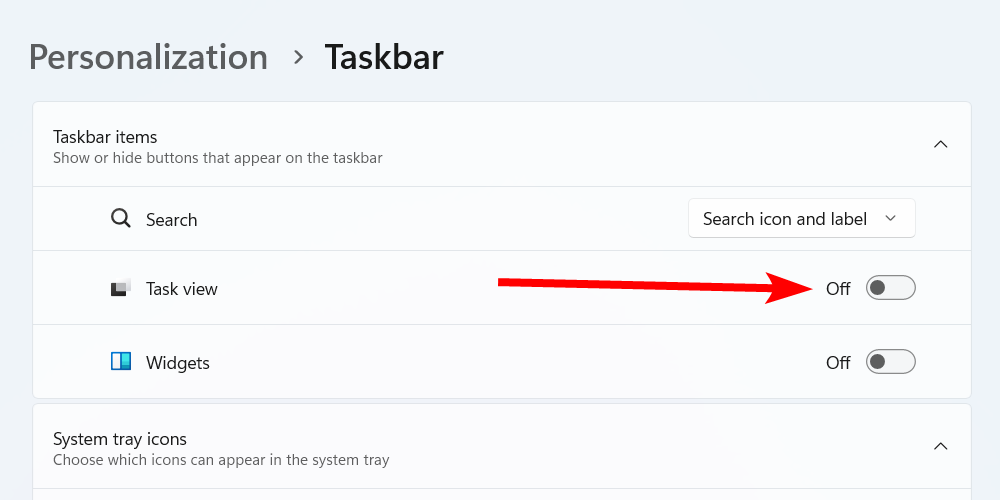Collapse System tray icons using its chevron

click(940, 446)
